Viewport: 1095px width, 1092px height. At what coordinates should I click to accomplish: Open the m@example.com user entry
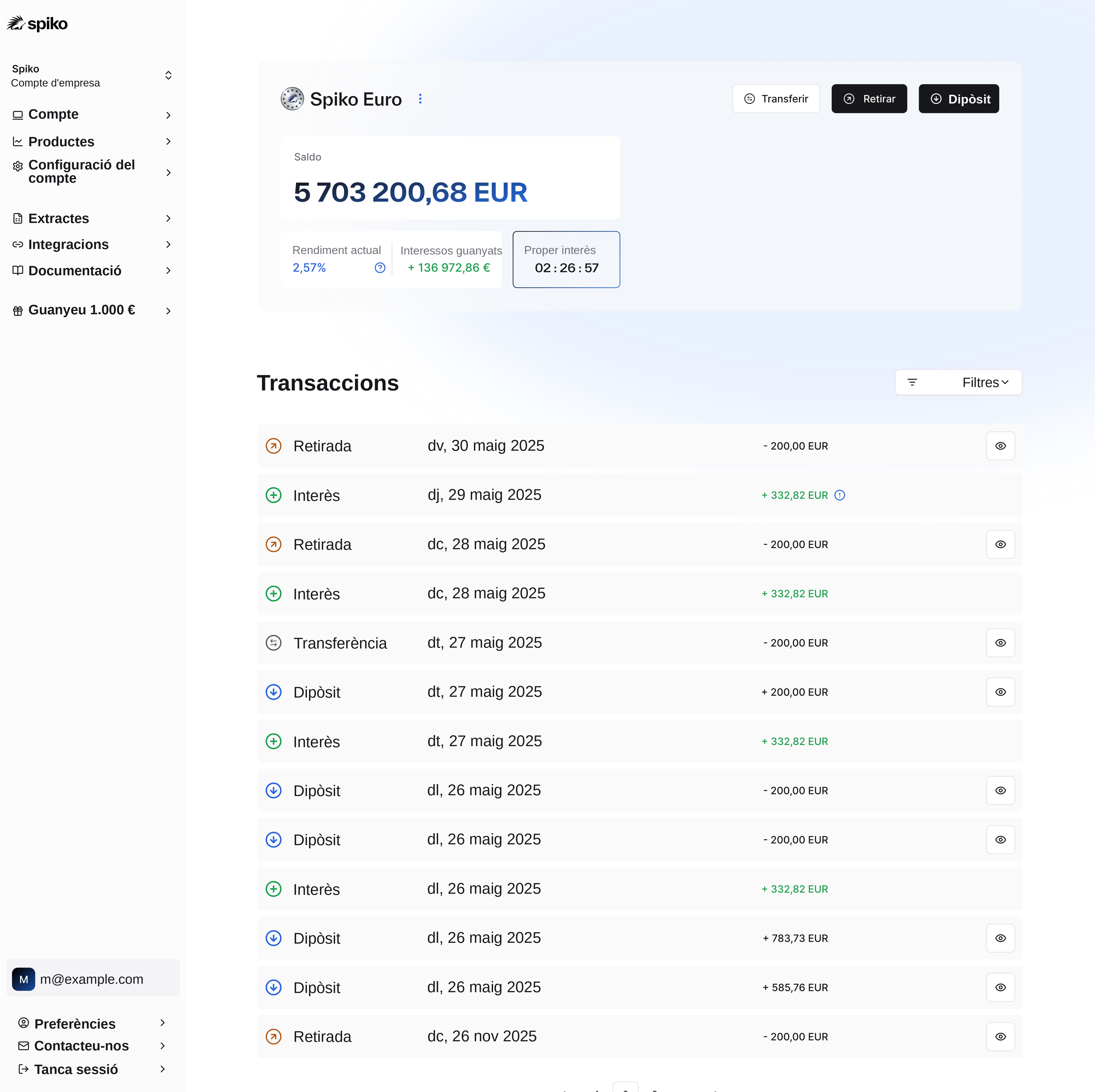coord(93,979)
